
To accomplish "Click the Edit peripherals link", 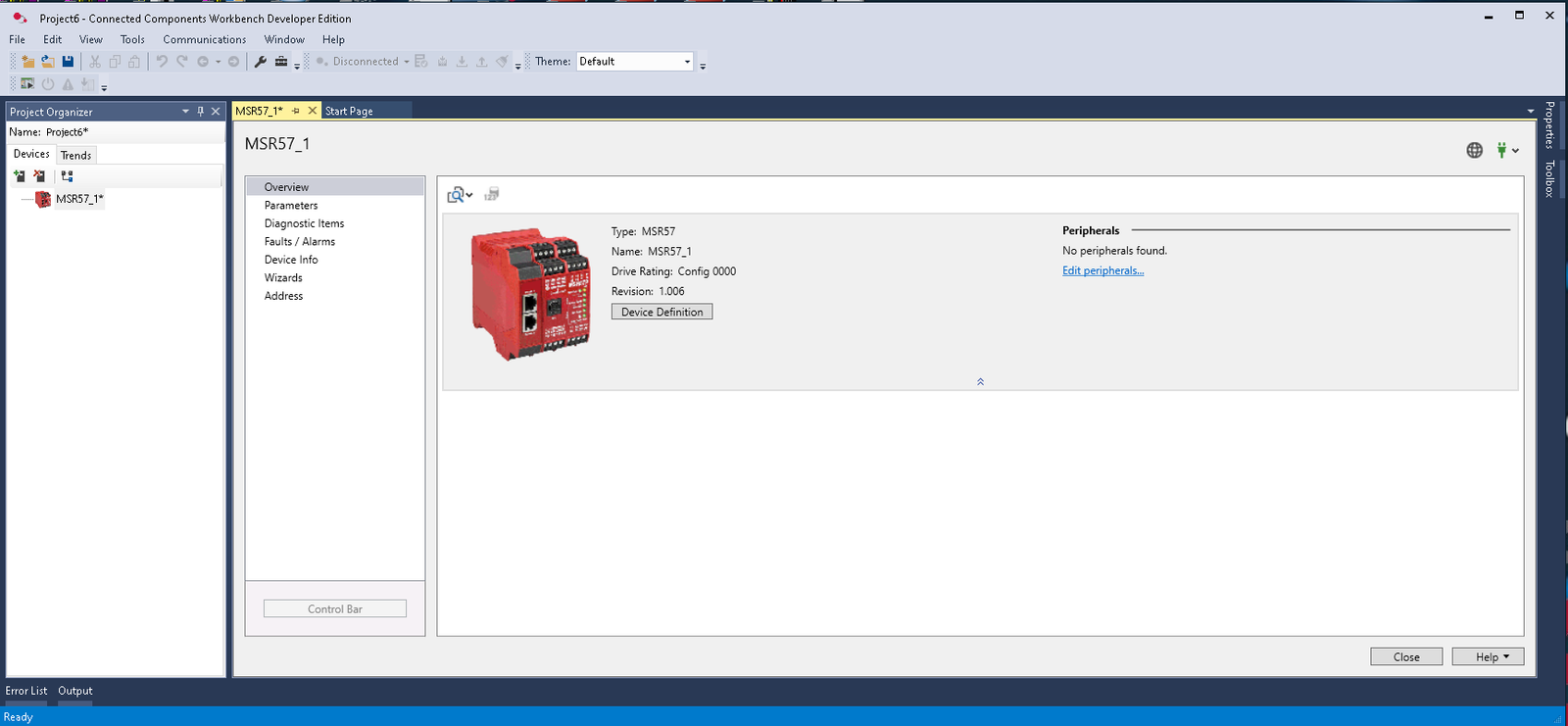I will pos(1103,270).
